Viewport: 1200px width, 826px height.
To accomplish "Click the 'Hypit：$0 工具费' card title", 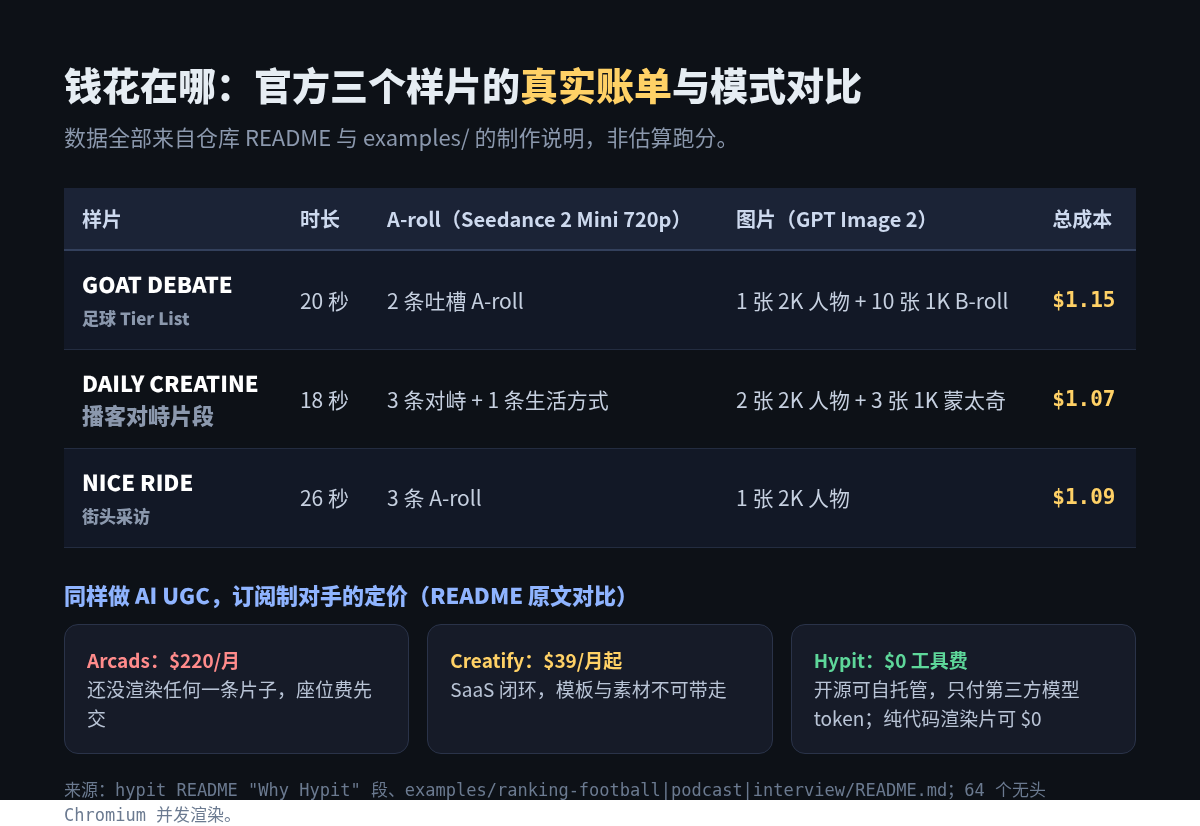I will click(890, 661).
